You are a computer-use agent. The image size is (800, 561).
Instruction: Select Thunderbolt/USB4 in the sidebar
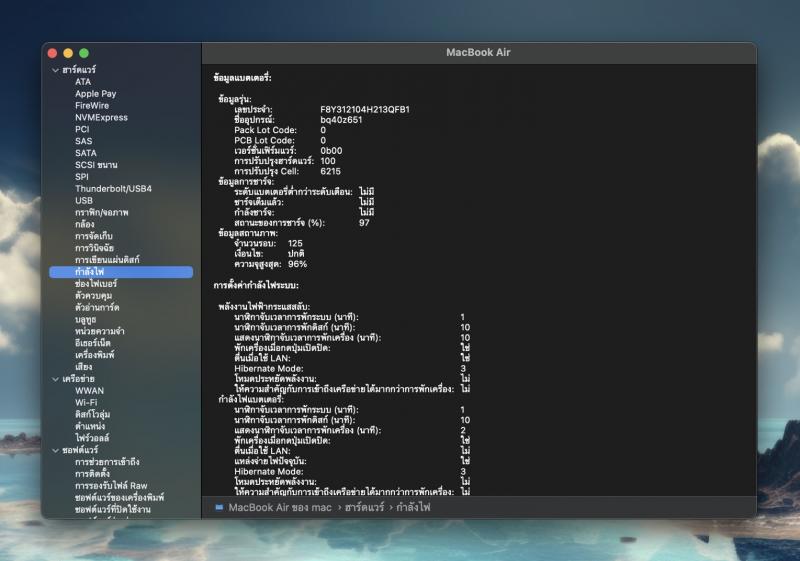pyautogui.click(x=113, y=189)
